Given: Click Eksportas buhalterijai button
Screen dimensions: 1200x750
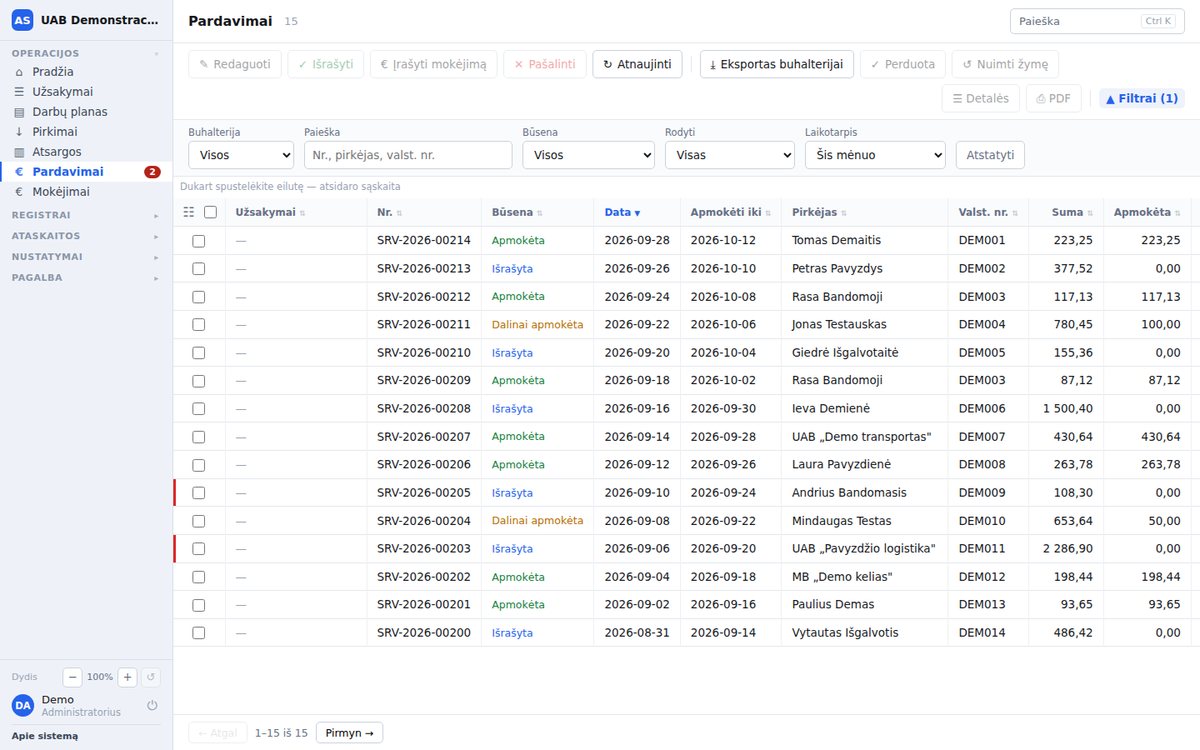Looking at the screenshot, I should point(777,64).
